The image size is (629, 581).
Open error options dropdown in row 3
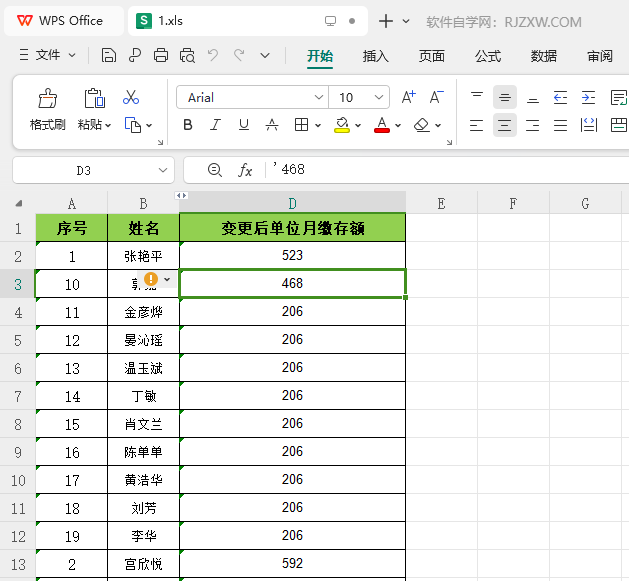(167, 279)
